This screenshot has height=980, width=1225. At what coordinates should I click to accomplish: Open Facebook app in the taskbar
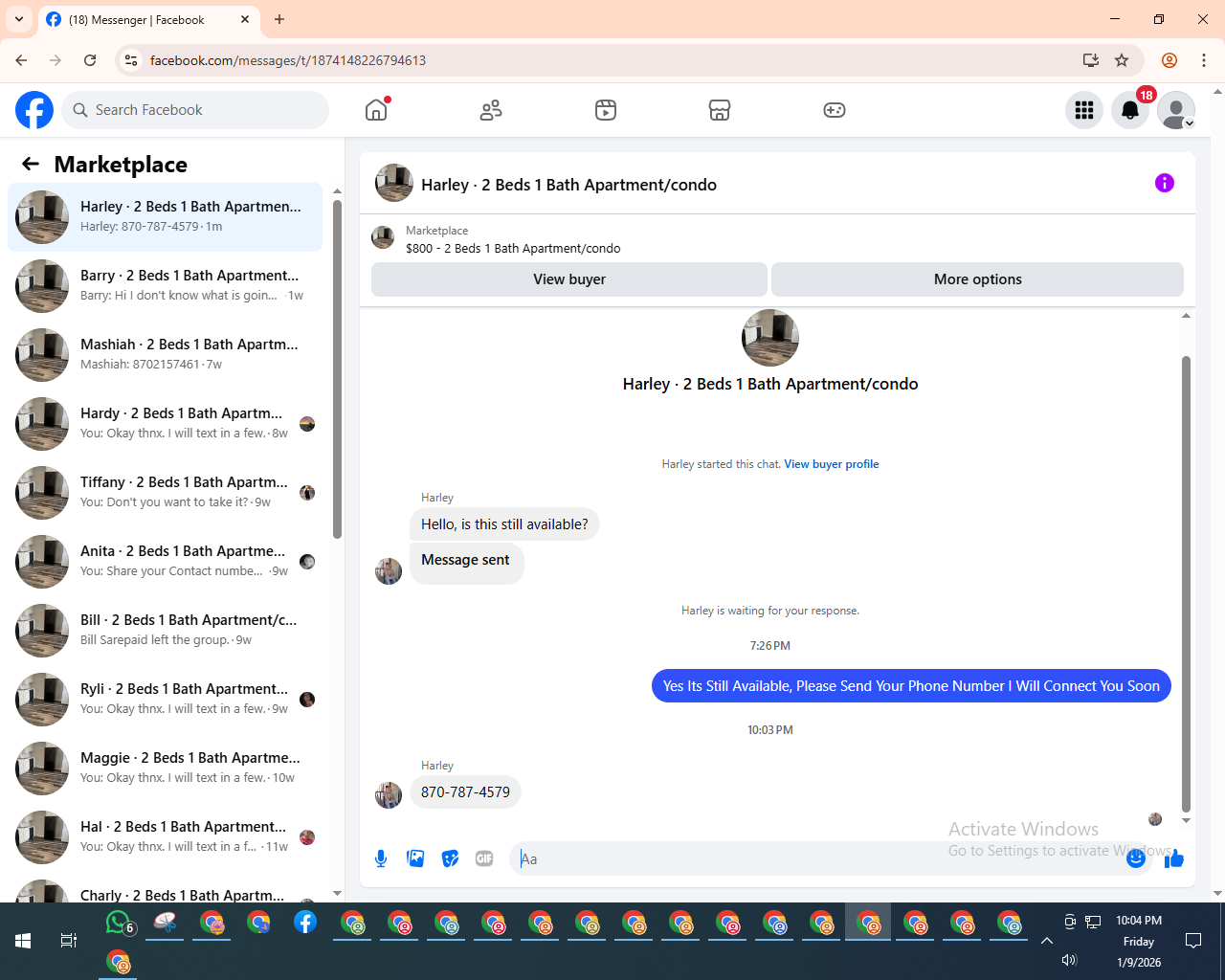305,923
